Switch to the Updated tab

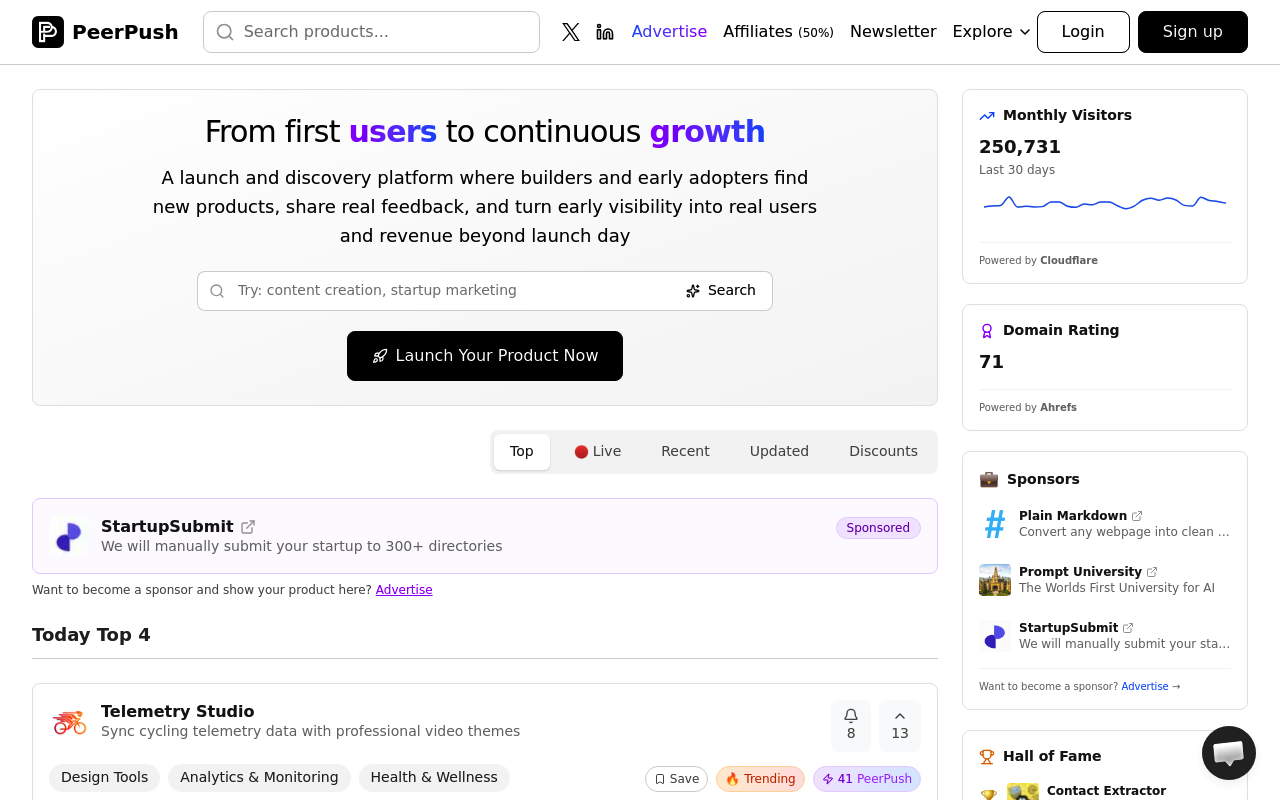point(779,451)
